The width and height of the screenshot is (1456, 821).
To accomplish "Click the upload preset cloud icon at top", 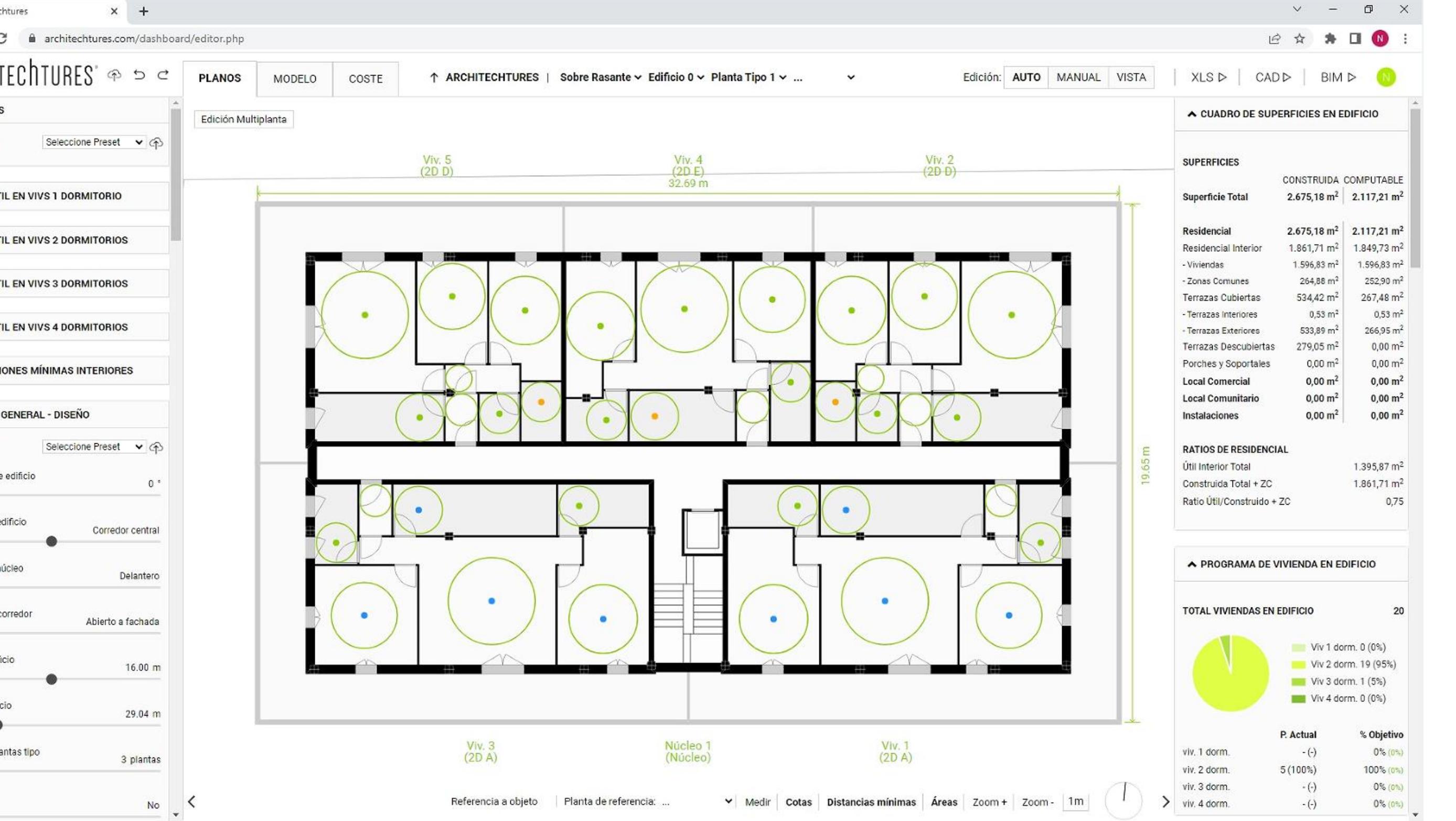I will tap(156, 143).
